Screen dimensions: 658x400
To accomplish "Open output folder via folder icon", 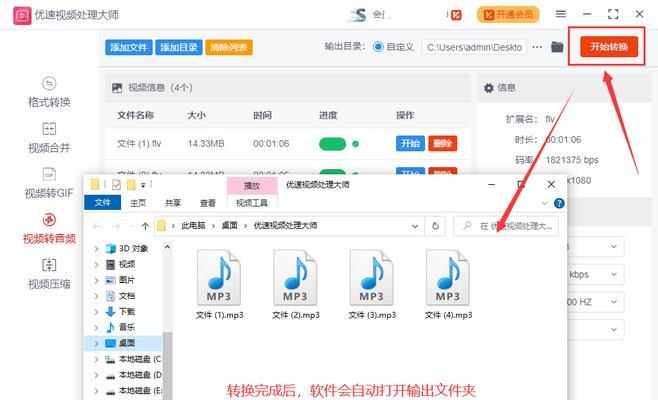I will pyautogui.click(x=557, y=47).
